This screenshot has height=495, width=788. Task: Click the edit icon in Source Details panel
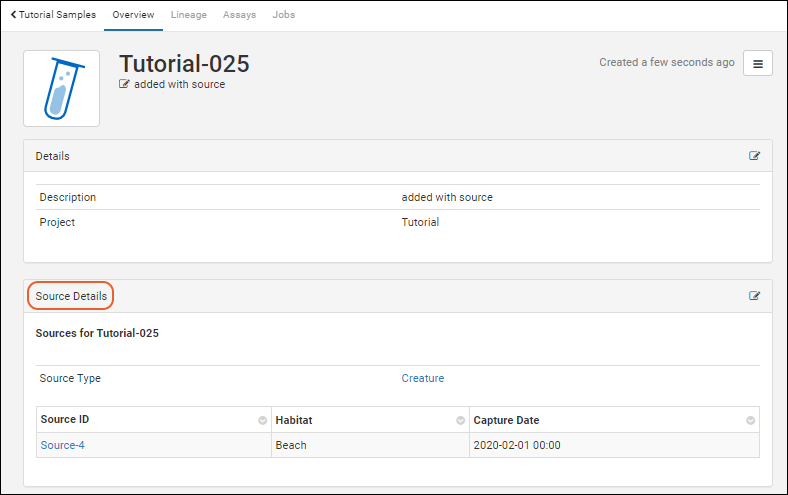coord(754,296)
